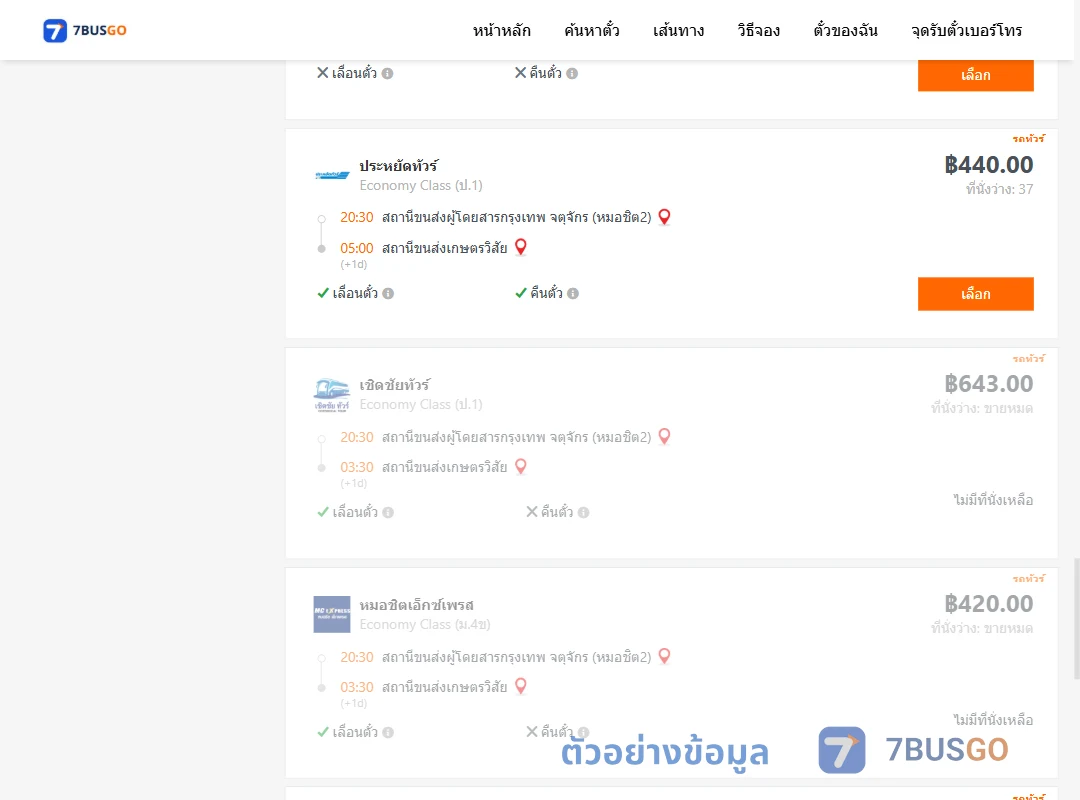The height and width of the screenshot is (800, 1080).
Task: Click the ประหยัดทัวร์ operator logo
Action: 332,175
